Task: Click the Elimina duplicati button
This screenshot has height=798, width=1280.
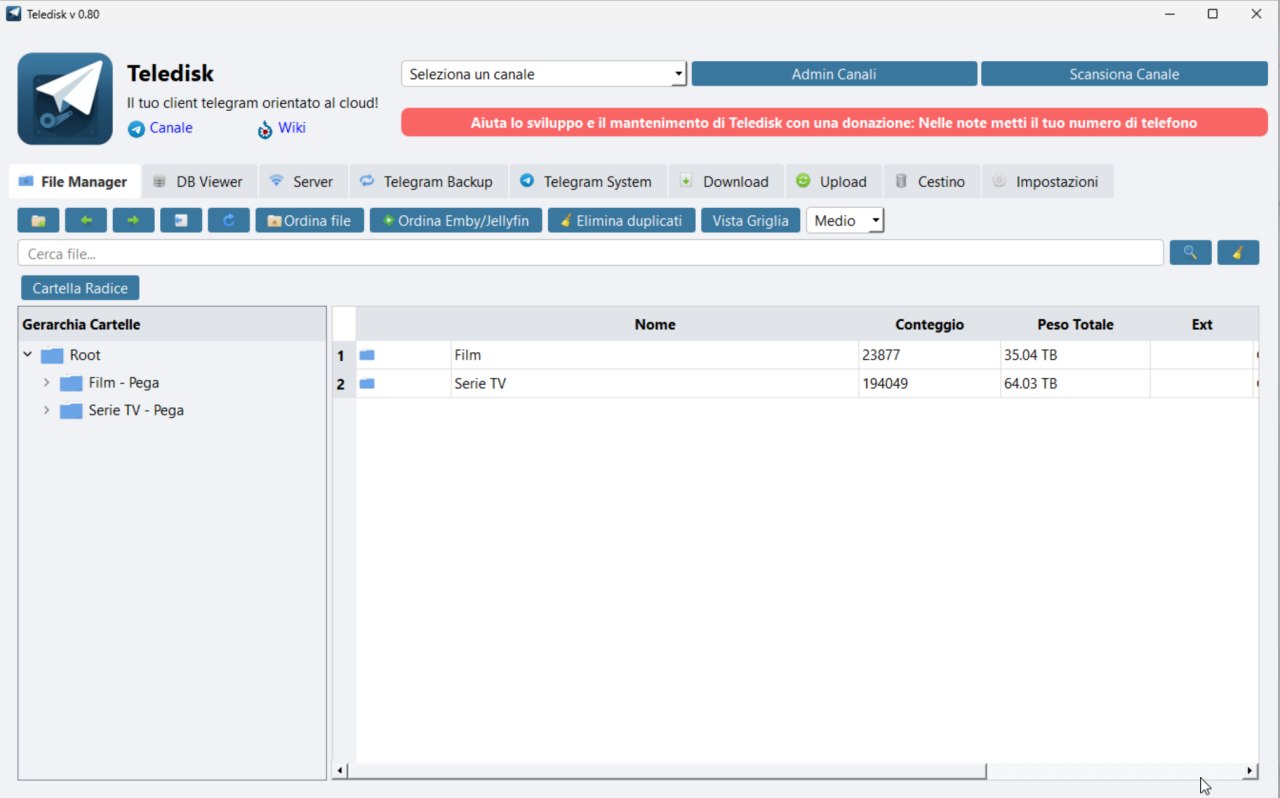Action: (x=621, y=220)
